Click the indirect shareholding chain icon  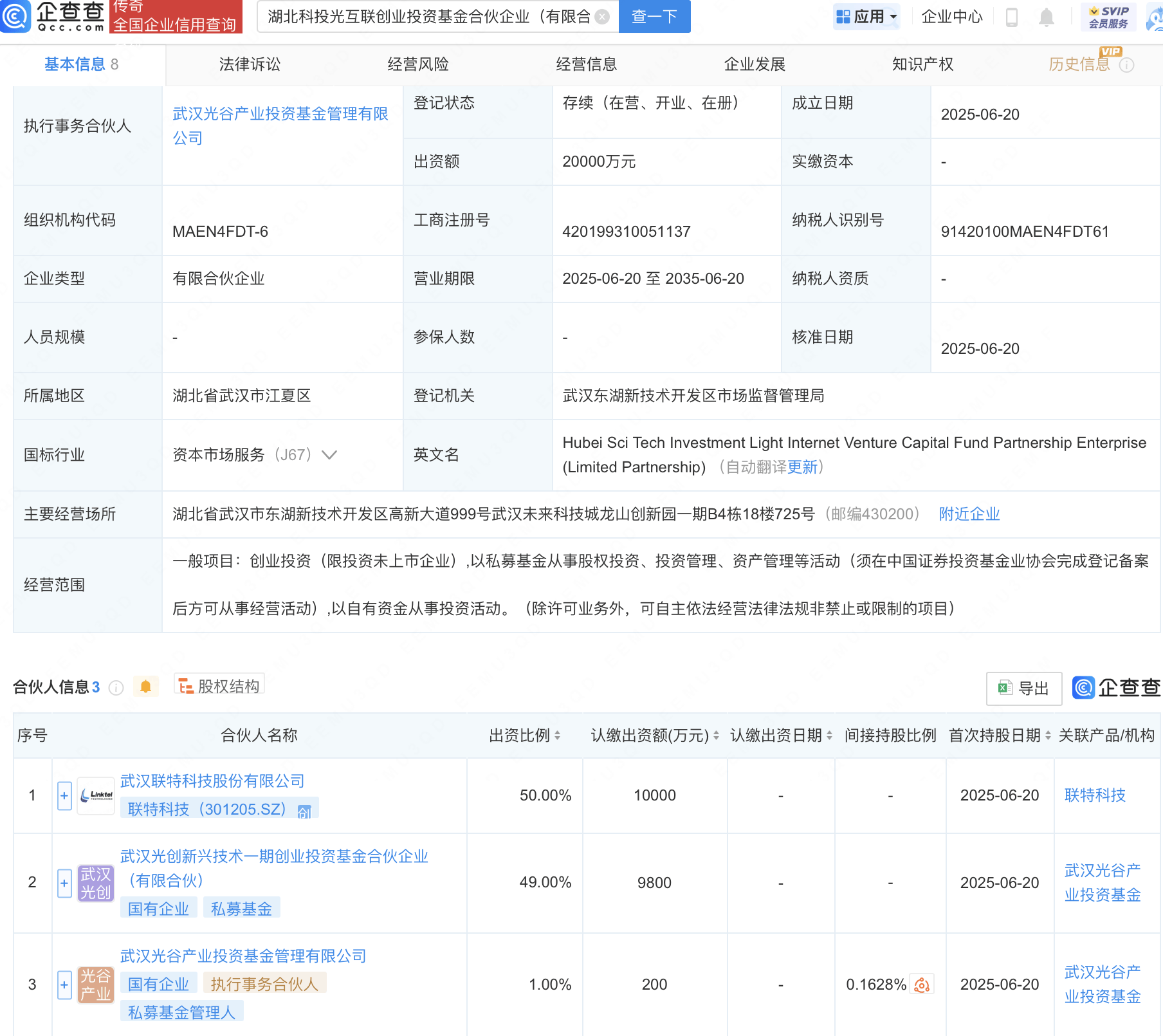[922, 985]
